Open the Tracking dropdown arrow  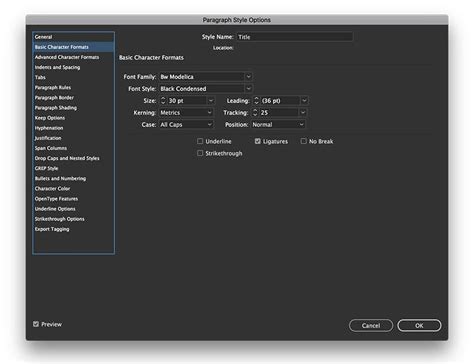click(303, 113)
